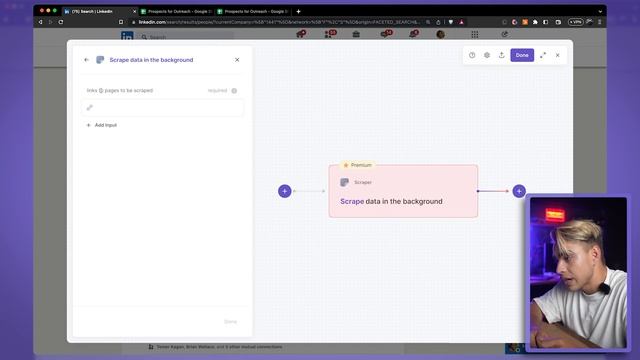Open the info tooltip beside required

tap(234, 91)
